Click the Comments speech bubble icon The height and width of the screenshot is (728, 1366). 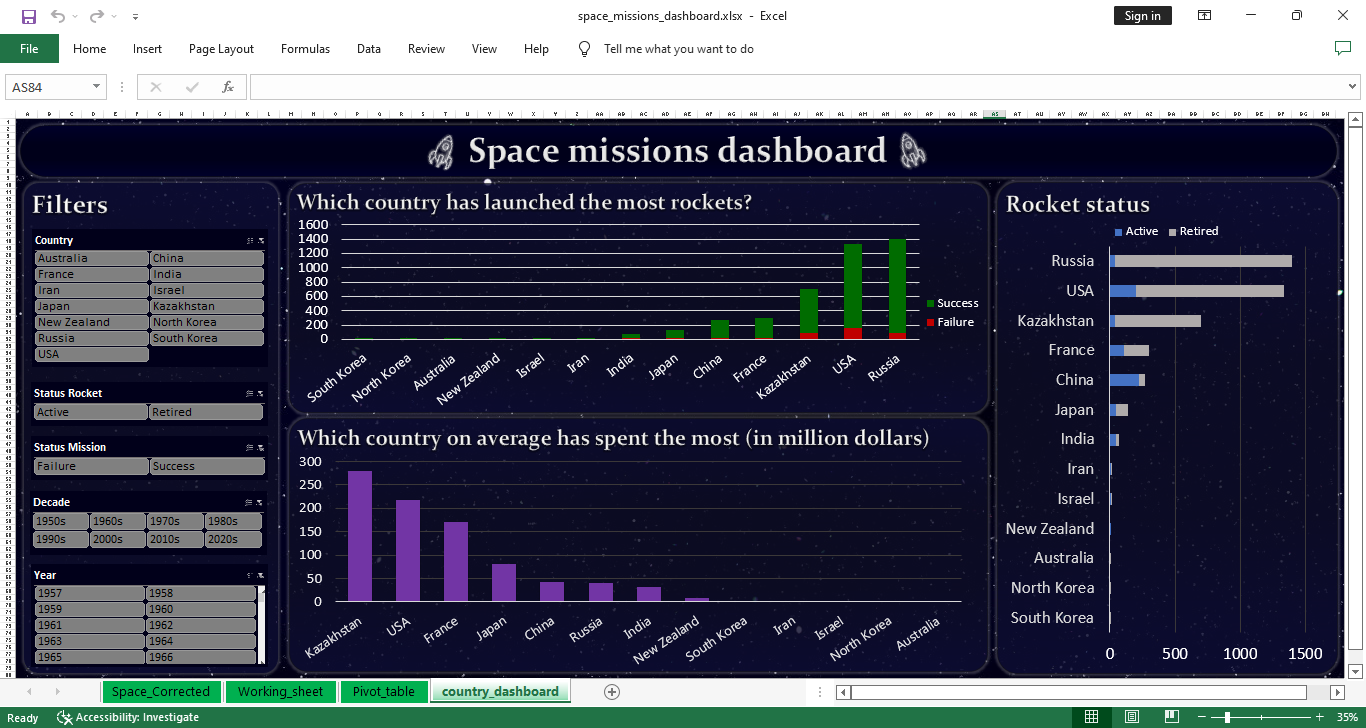1342,49
